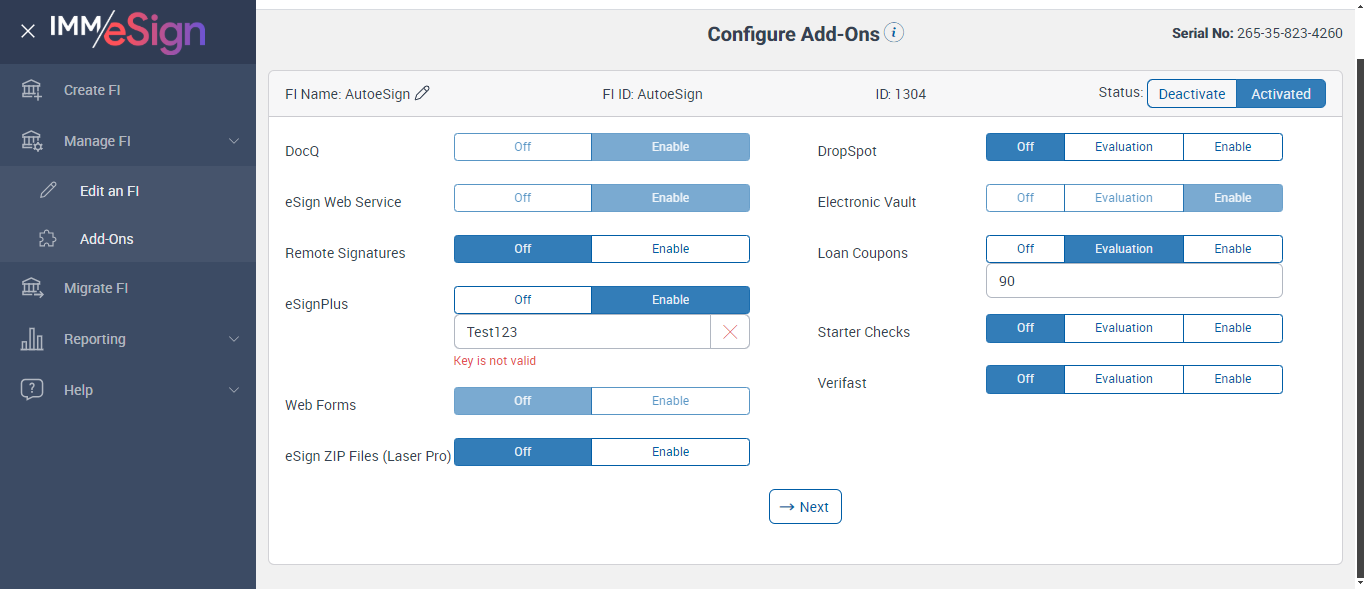The height and width of the screenshot is (589, 1366).
Task: Click the Next button
Action: (x=805, y=507)
